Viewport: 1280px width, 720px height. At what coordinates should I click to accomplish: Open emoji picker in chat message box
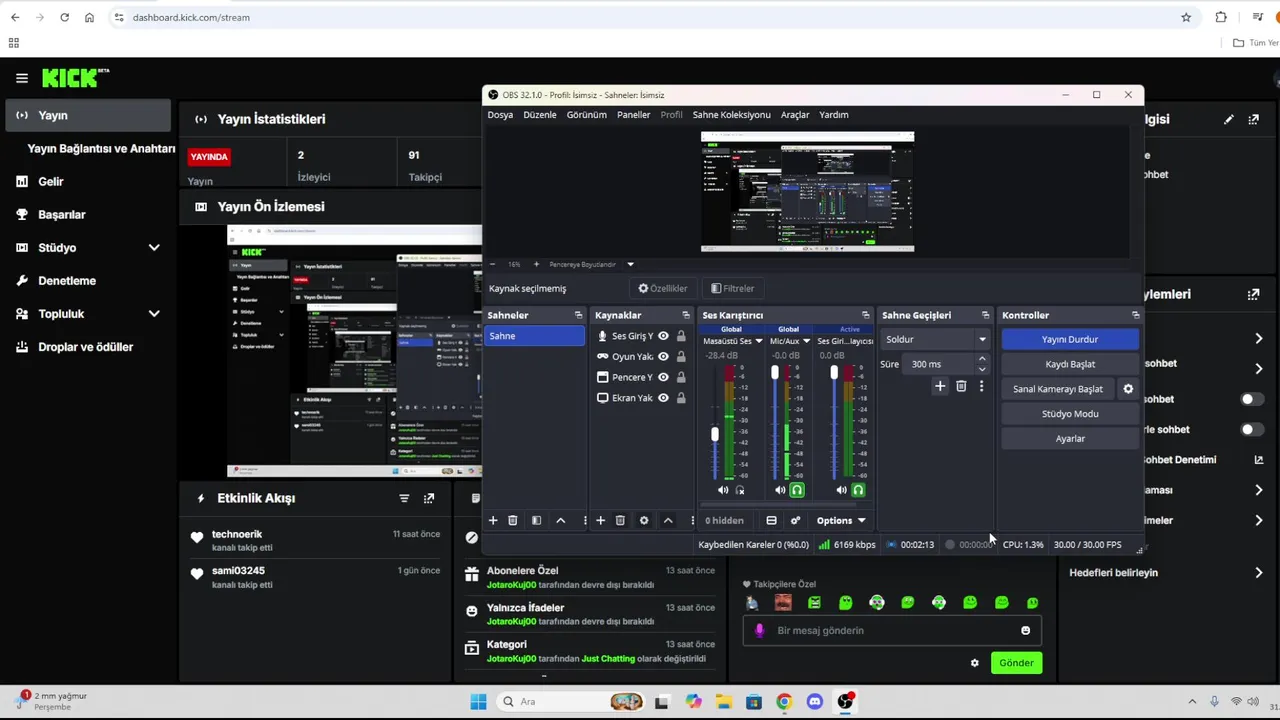1025,630
